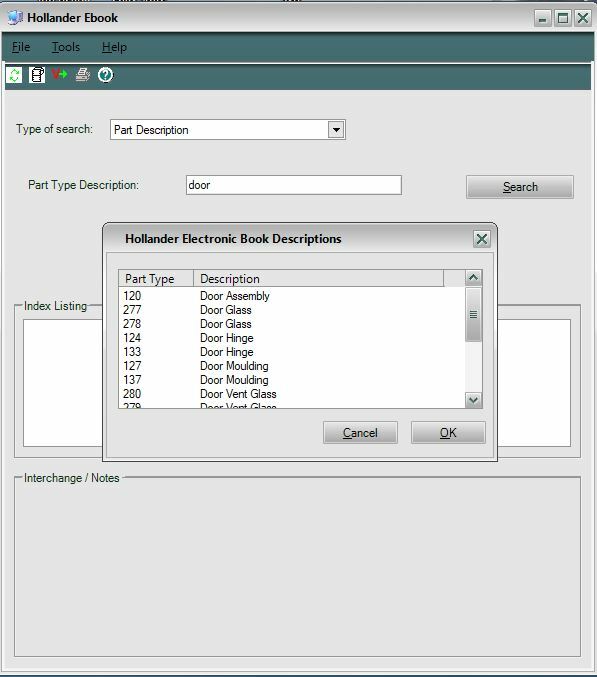
Task: Select the 278 Door Glass row
Action: click(292, 324)
